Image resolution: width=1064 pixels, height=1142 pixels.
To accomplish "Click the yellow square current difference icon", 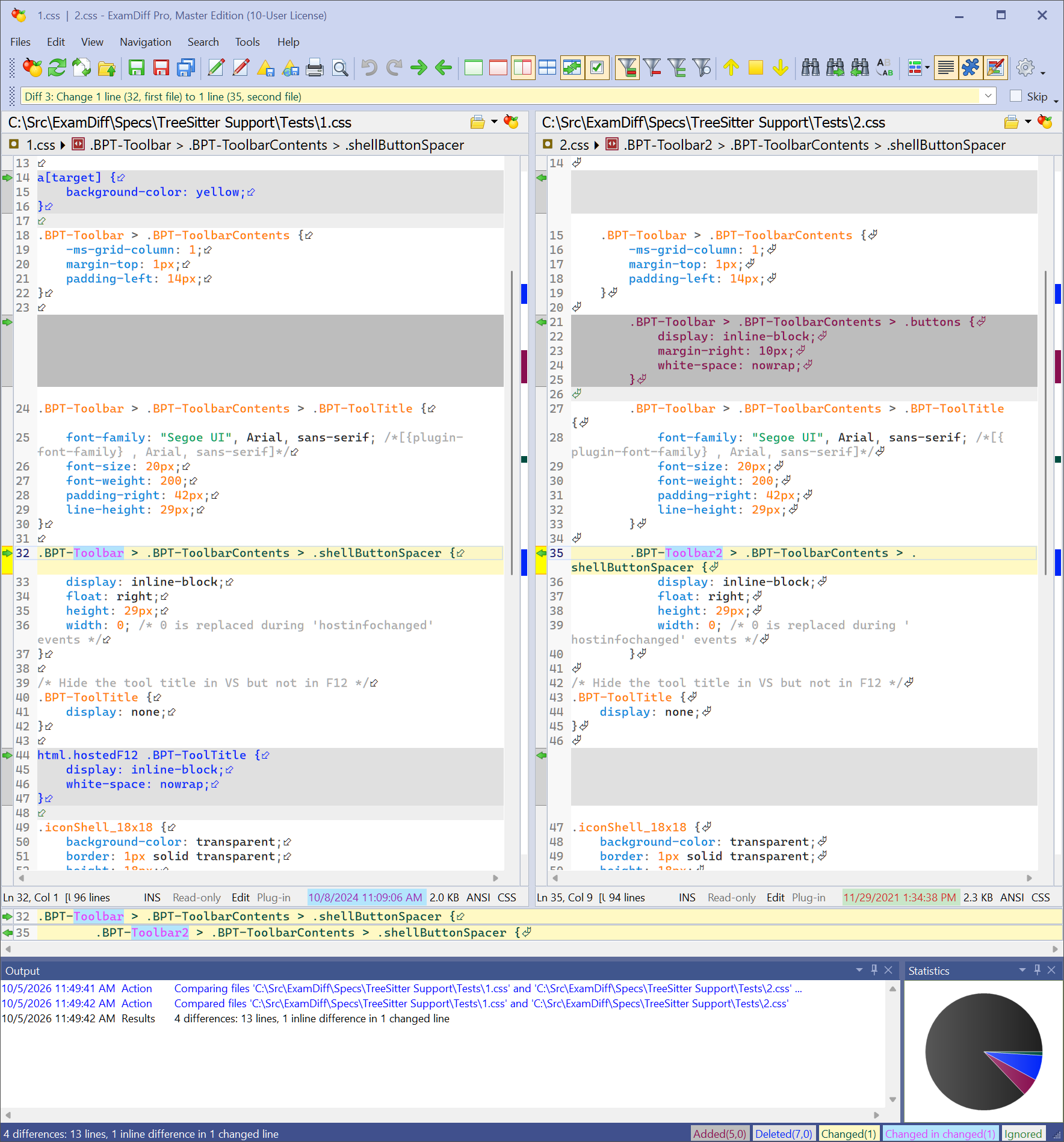I will point(756,67).
